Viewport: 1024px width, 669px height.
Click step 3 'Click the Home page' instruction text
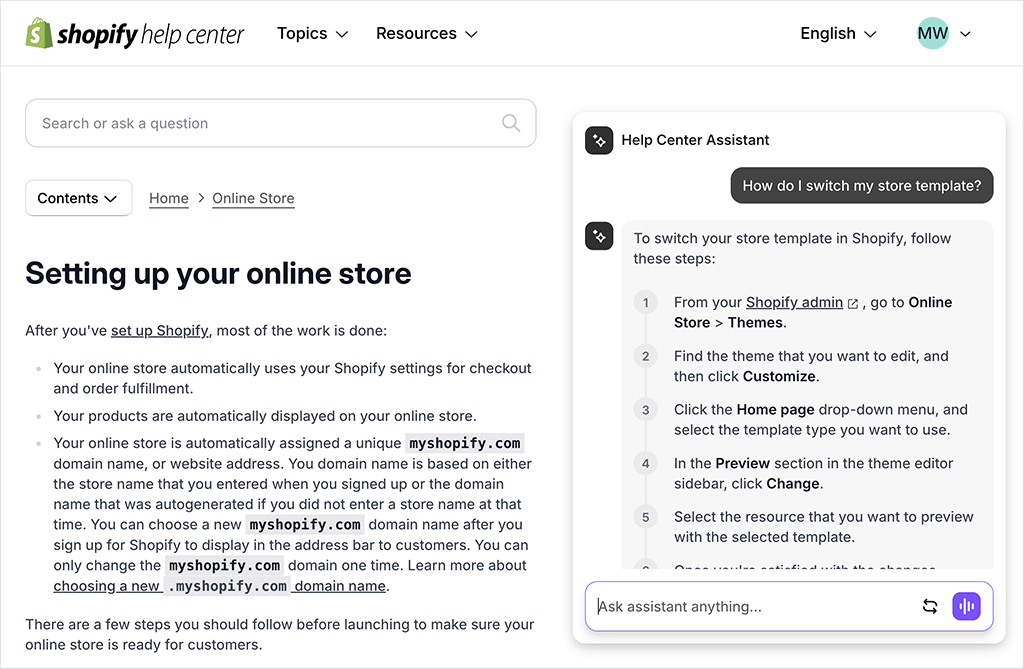pos(820,419)
